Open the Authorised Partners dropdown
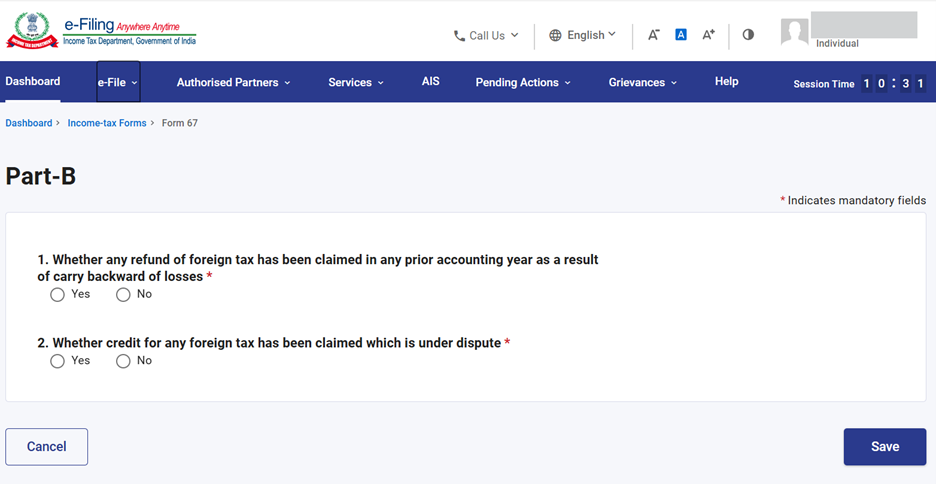Image resolution: width=936 pixels, height=484 pixels. (x=233, y=83)
